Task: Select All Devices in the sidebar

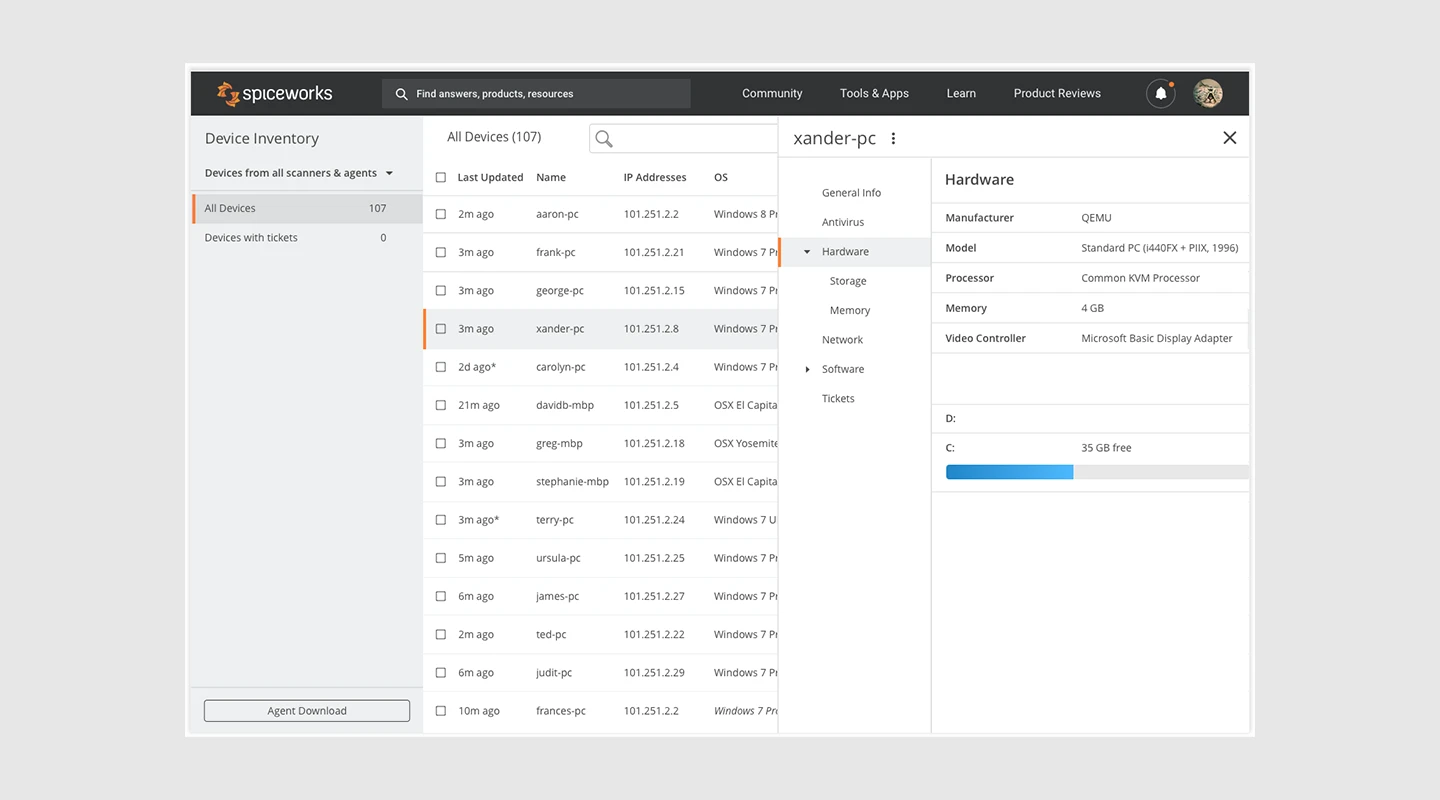Action: pos(307,208)
